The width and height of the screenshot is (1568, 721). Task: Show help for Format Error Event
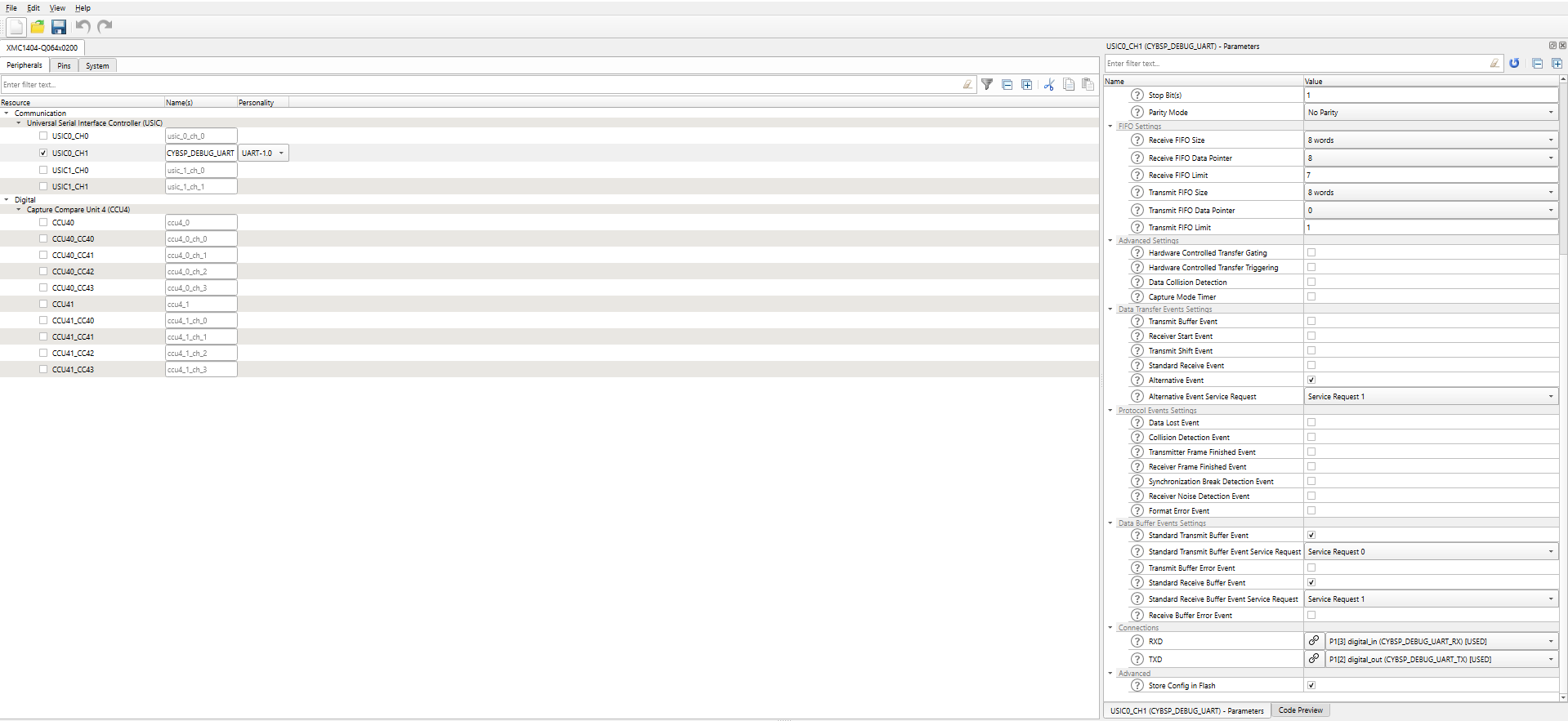coord(1137,510)
